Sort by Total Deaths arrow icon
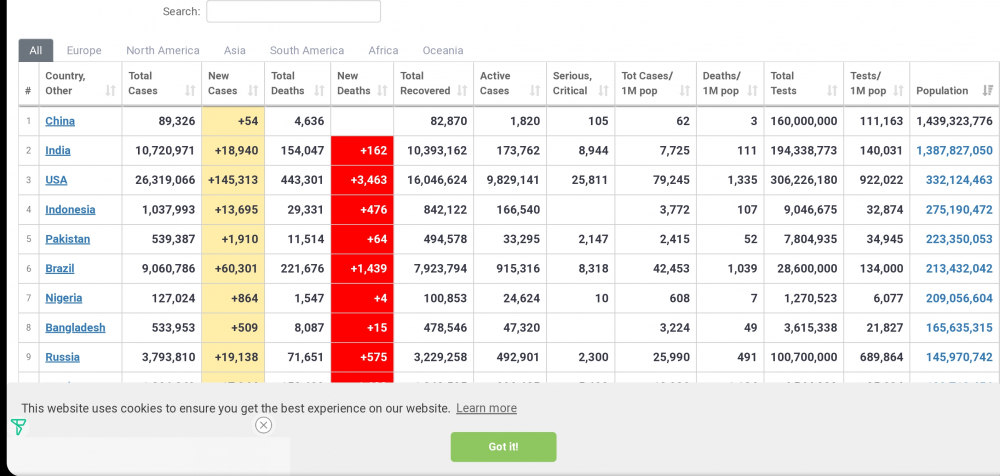 coord(318,91)
